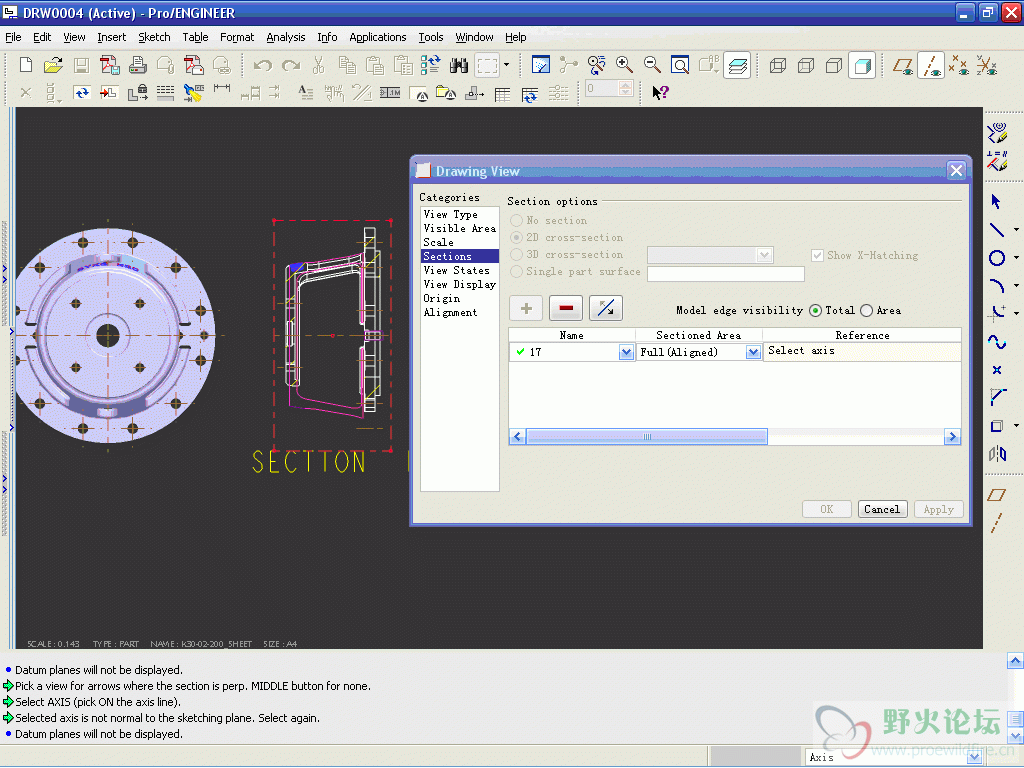Viewport: 1024px width, 768px height.
Task: Cancel the Drawing View dialog
Action: [882, 509]
